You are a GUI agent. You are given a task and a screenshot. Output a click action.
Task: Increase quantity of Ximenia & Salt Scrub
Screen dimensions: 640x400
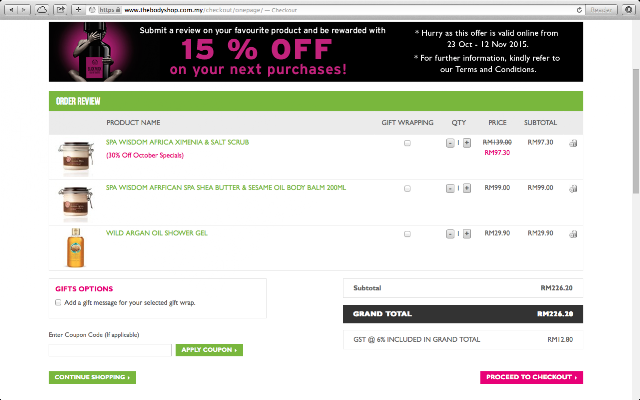(467, 143)
